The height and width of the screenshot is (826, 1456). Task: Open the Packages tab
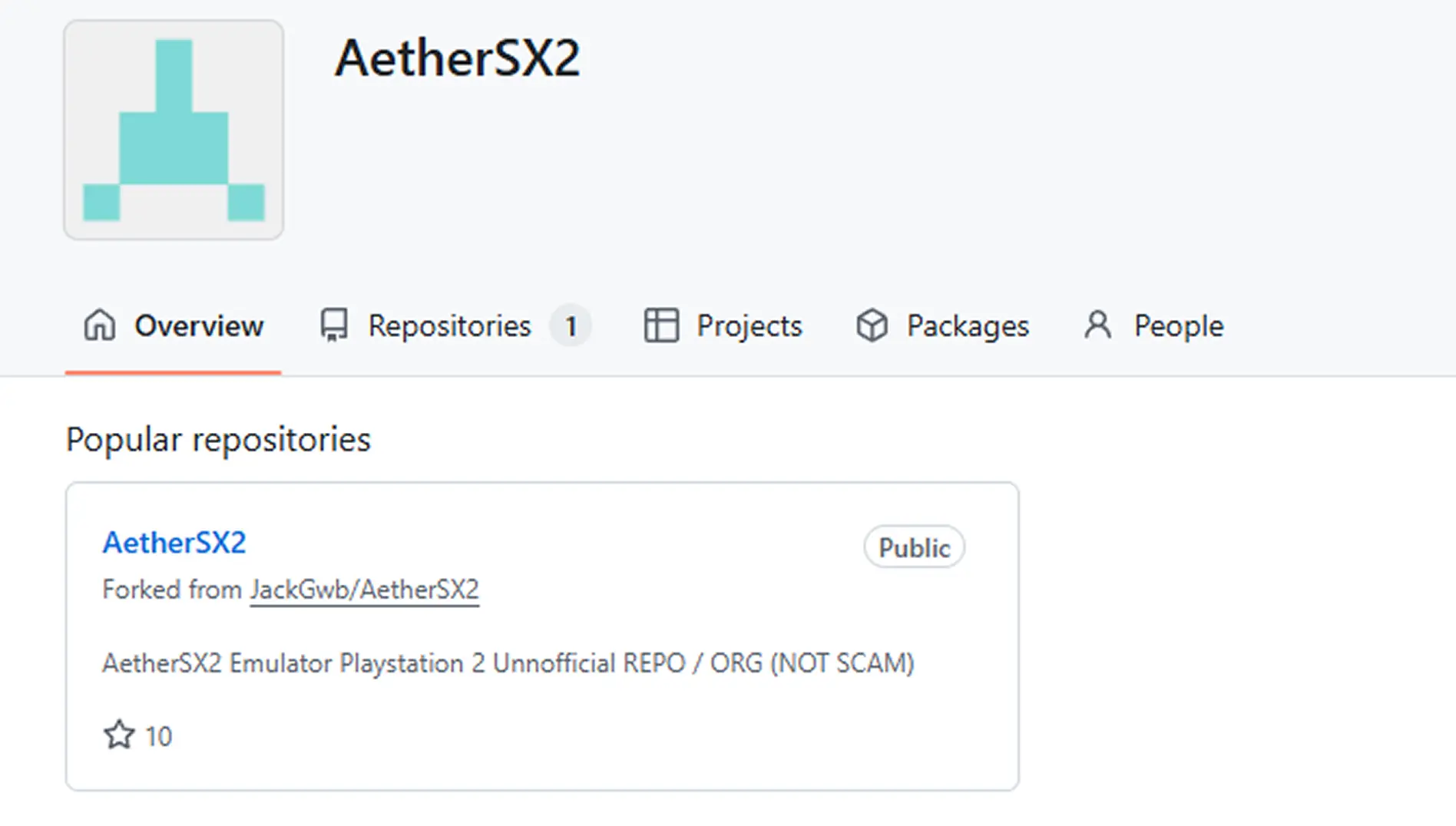(x=968, y=326)
